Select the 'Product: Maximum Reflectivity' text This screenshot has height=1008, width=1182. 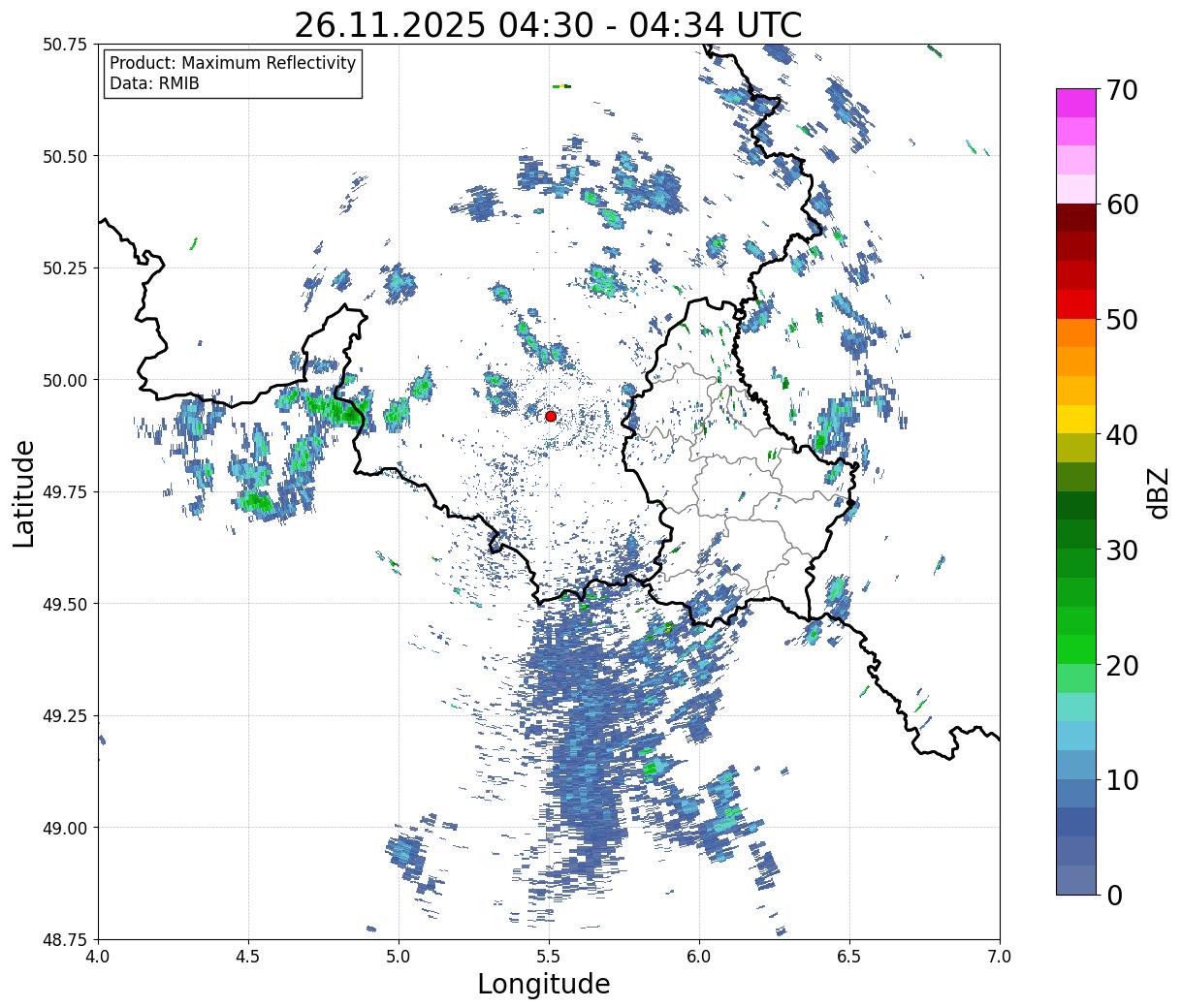pos(233,63)
